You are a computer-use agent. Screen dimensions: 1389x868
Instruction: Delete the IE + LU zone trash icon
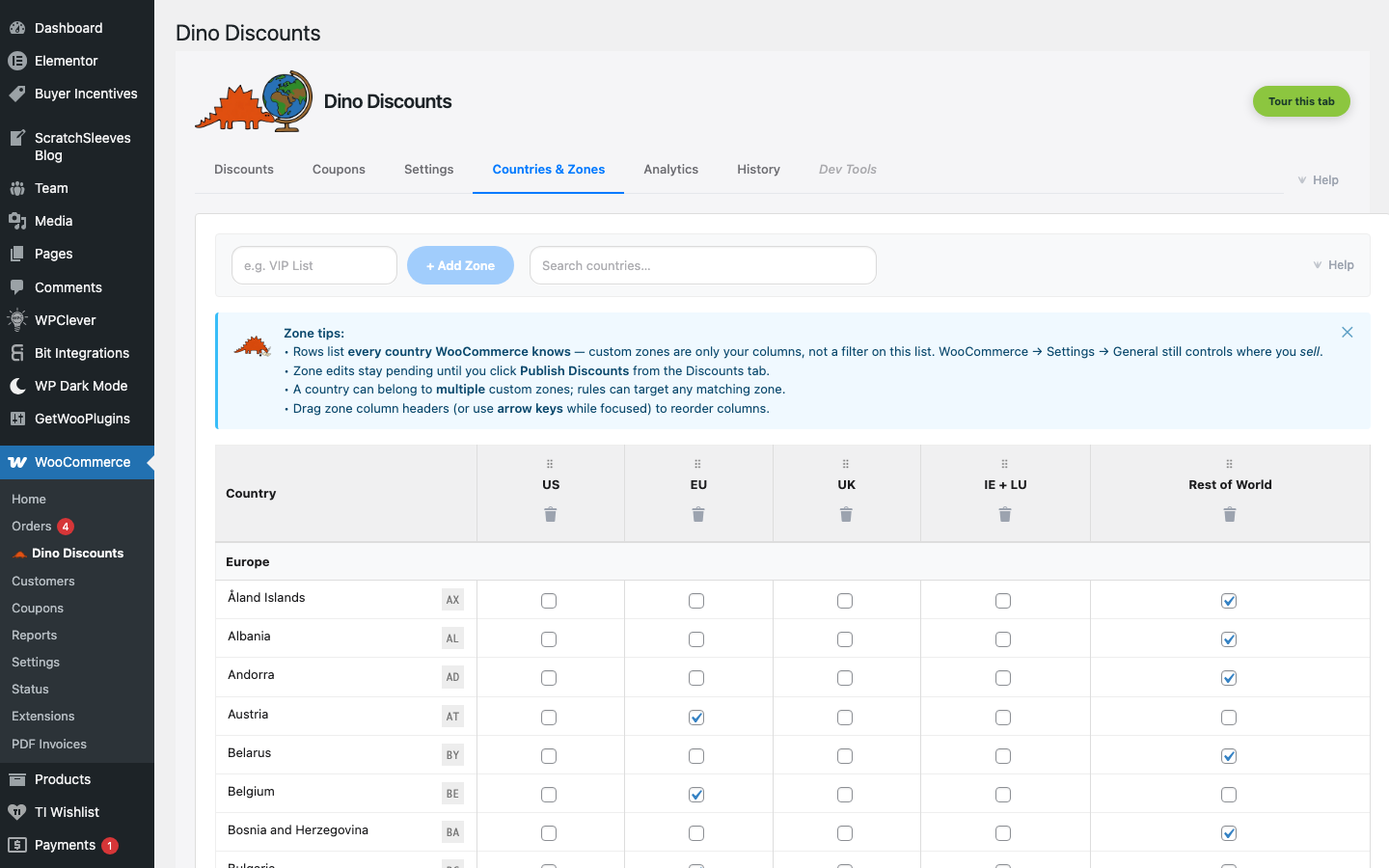tap(1005, 514)
